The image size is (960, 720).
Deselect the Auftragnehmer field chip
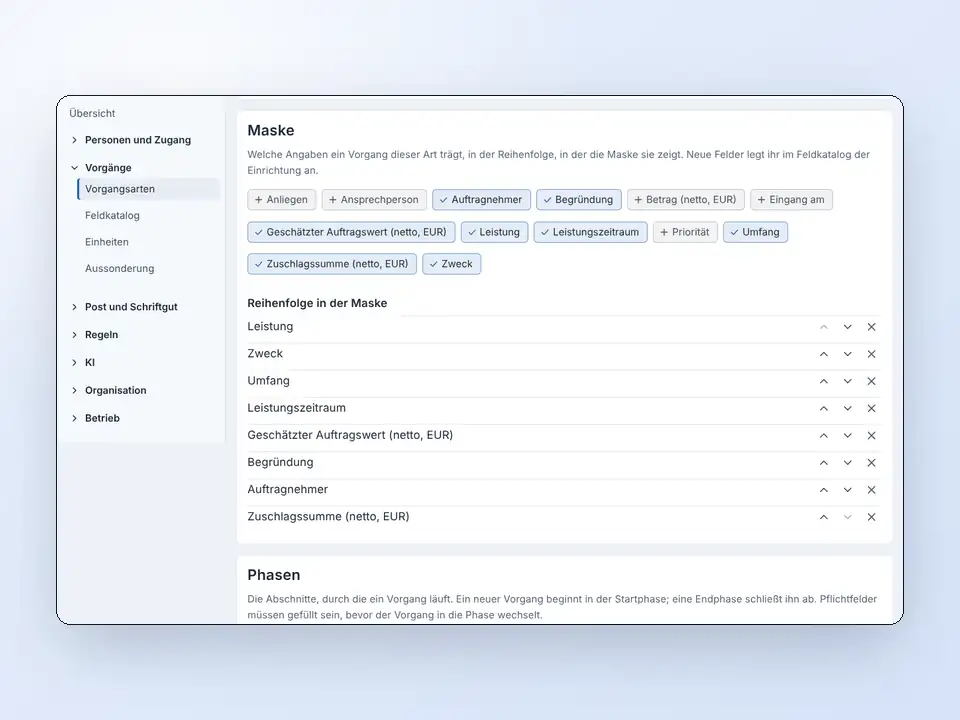click(481, 200)
